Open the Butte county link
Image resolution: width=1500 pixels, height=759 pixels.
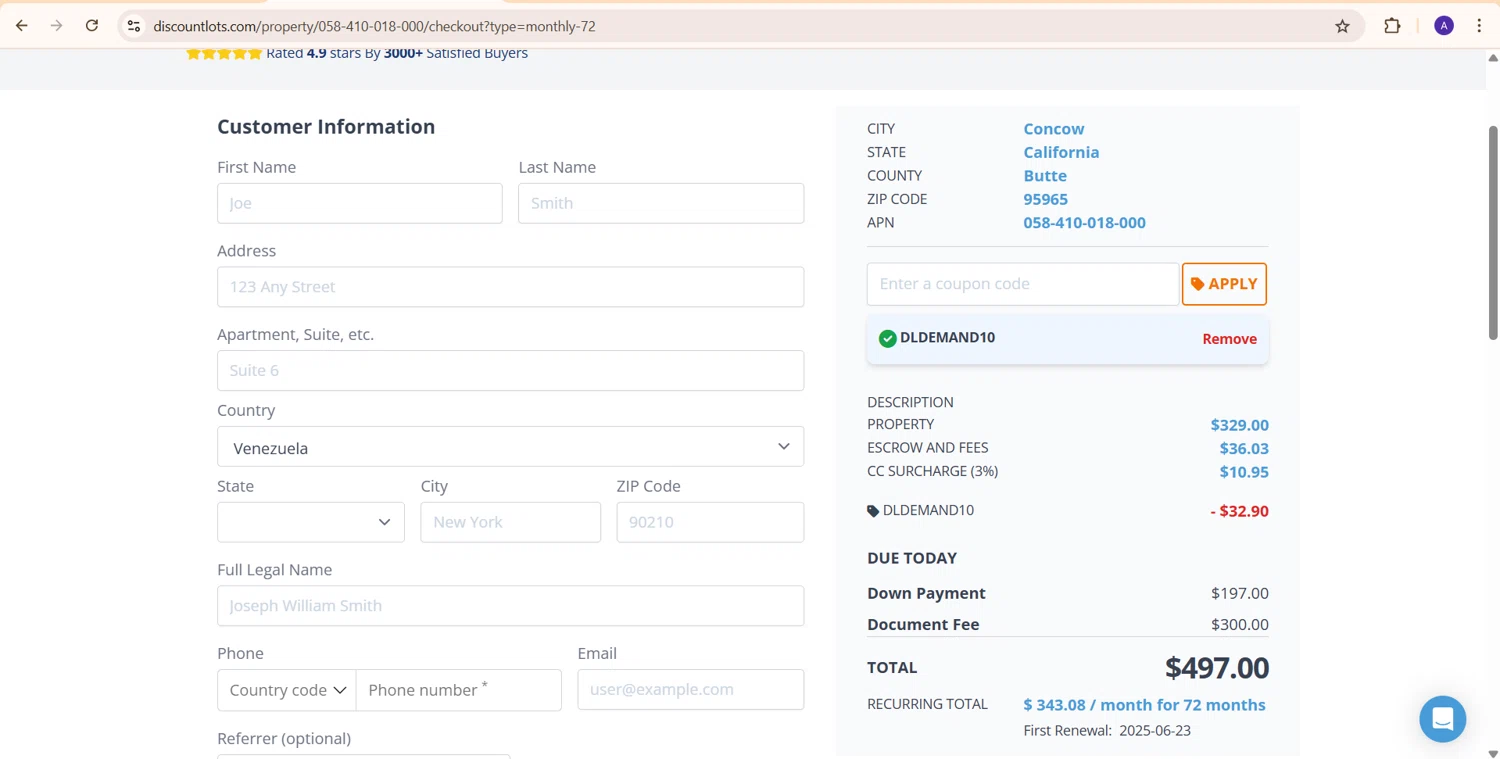pyautogui.click(x=1045, y=175)
